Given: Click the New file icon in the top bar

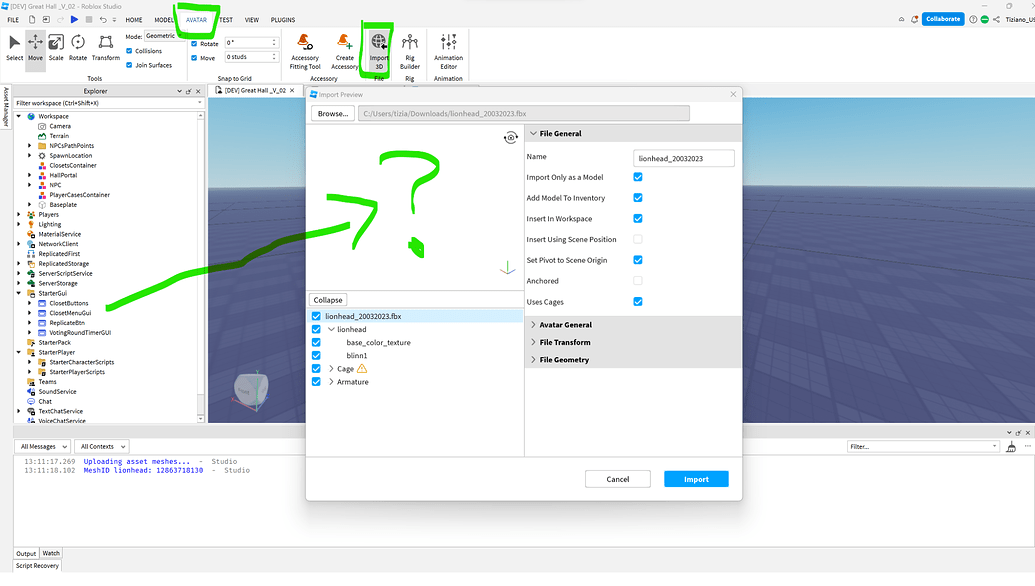Looking at the screenshot, I should coord(32,20).
